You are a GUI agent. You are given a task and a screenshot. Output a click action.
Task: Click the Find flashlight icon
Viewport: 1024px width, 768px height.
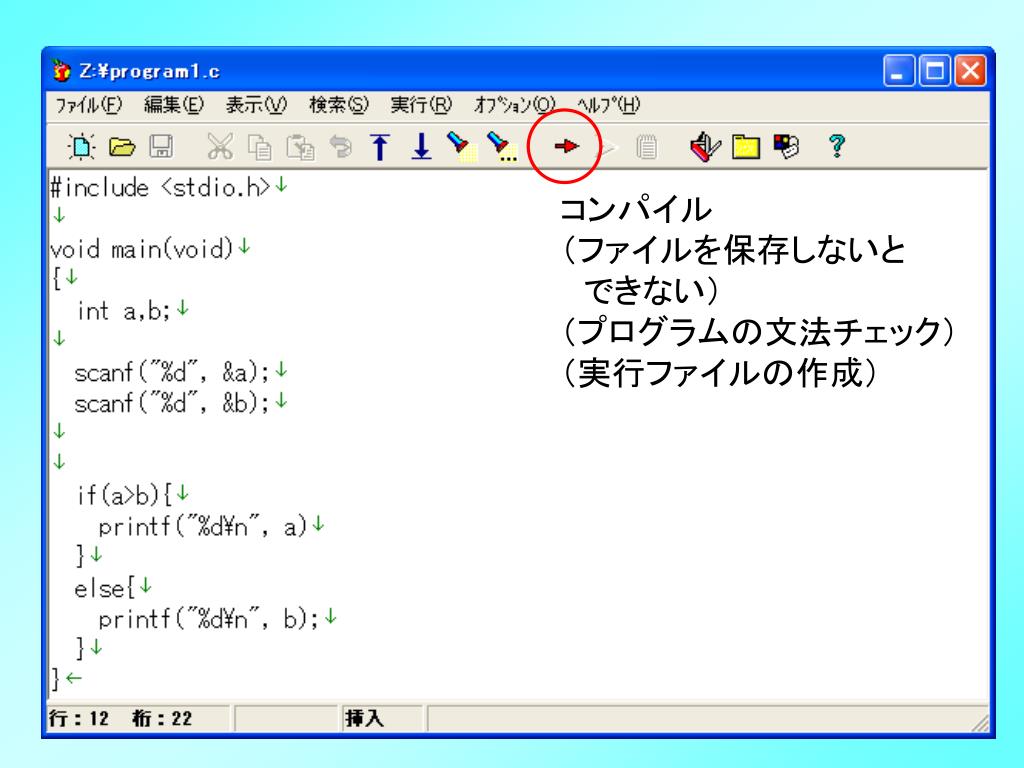461,146
